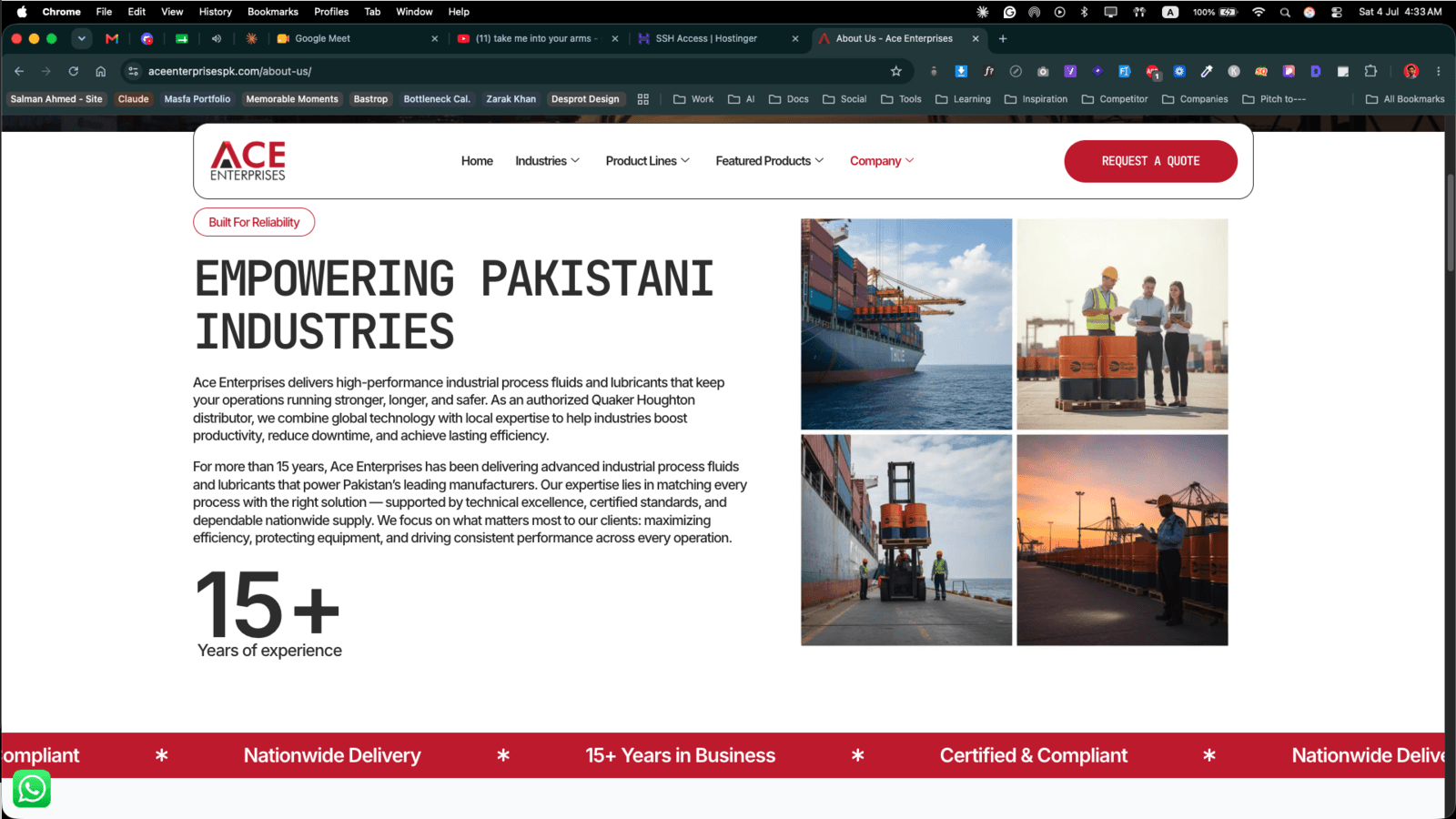The width and height of the screenshot is (1456, 819).
Task: Click the camera screenshot extension icon
Action: [1043, 71]
